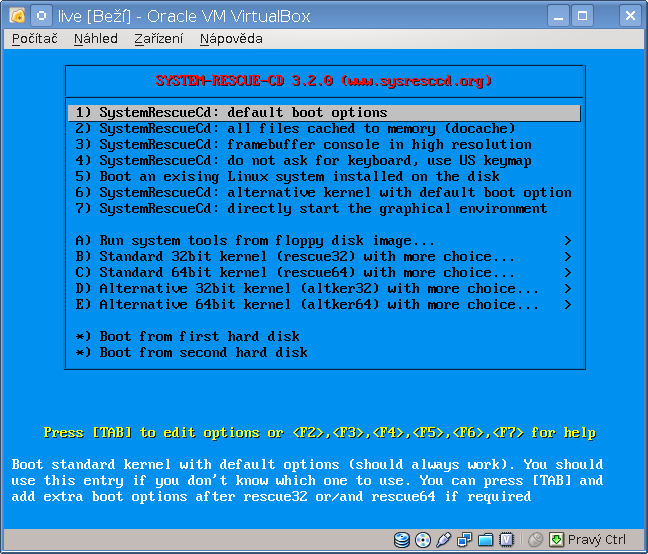
Task: Click the VirtualBox window title icon
Action: click(17, 16)
